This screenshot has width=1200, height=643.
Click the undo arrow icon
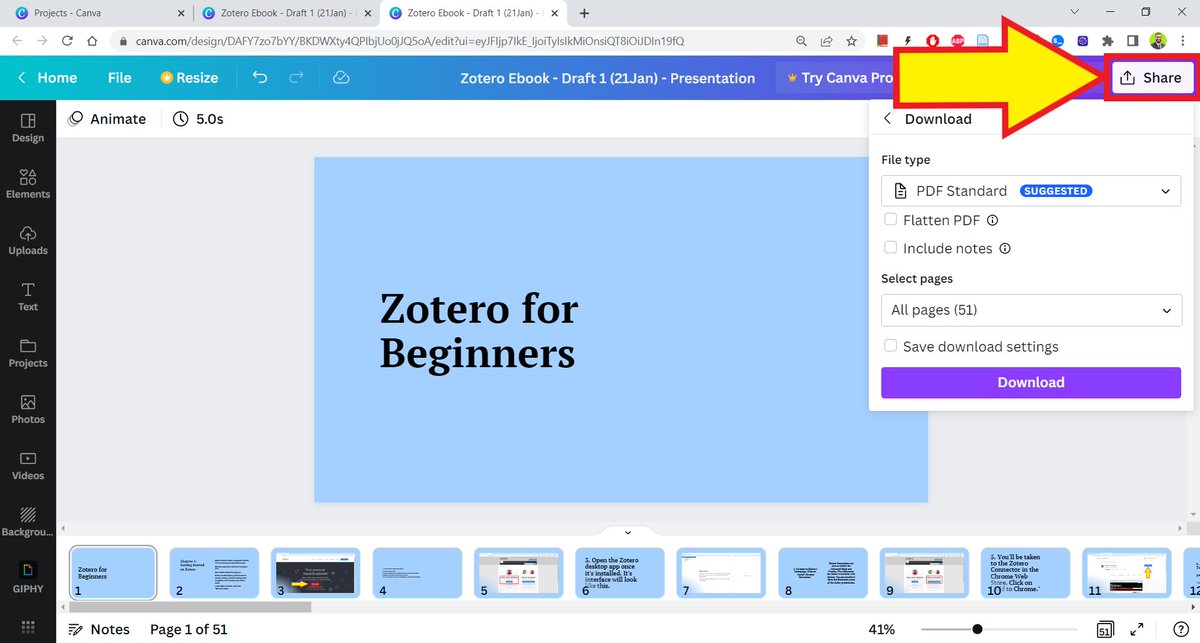(260, 77)
